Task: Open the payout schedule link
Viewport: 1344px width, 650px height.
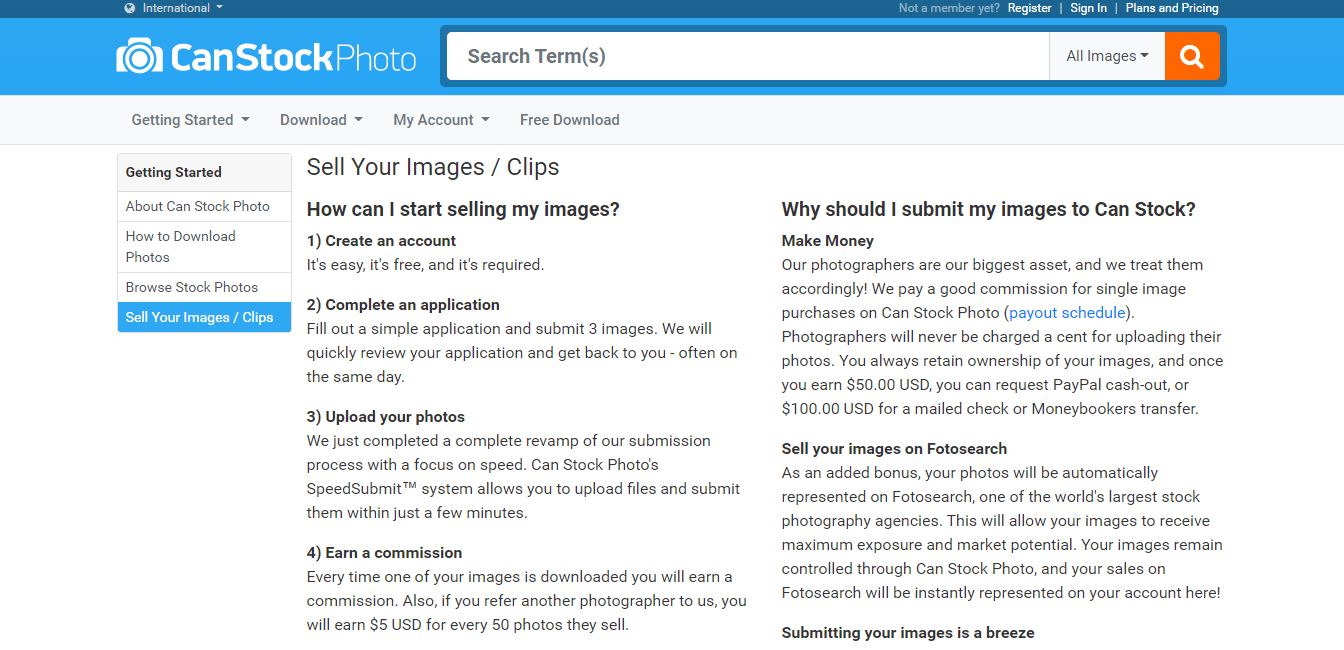Action: (x=1067, y=313)
